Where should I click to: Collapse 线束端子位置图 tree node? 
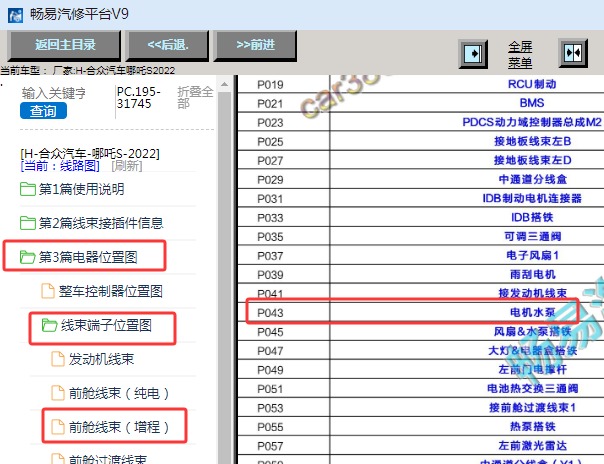(106, 325)
